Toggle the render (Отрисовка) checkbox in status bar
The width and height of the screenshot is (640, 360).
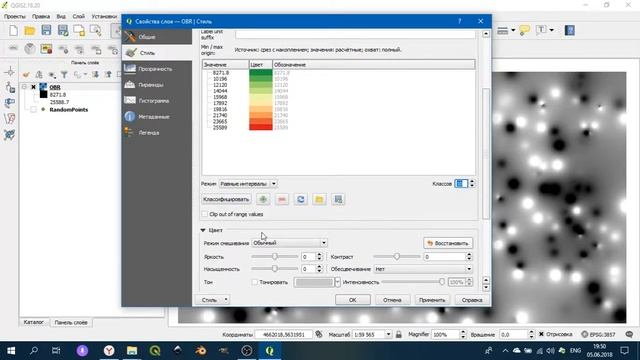click(x=541, y=334)
